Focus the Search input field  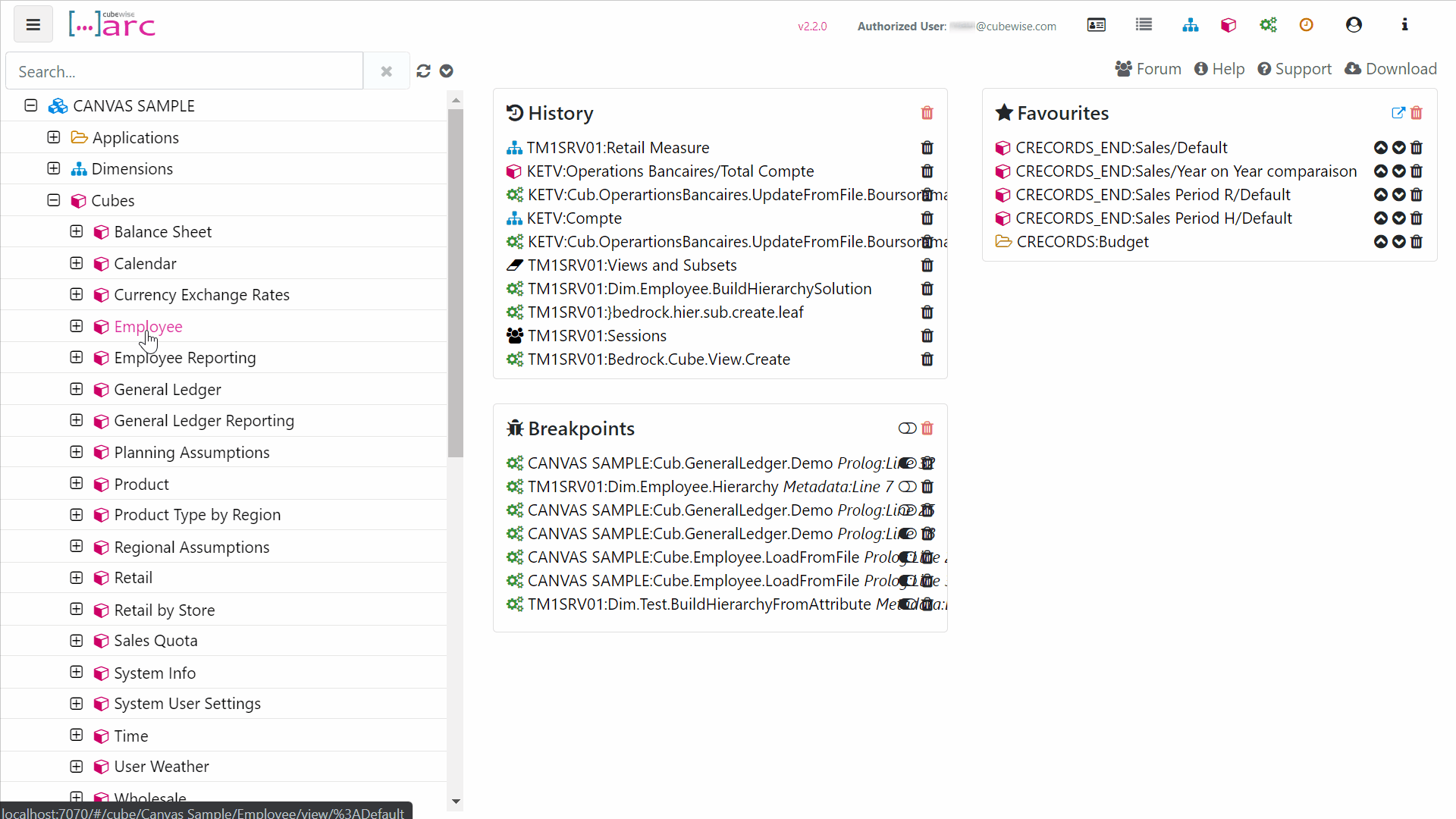(x=185, y=71)
